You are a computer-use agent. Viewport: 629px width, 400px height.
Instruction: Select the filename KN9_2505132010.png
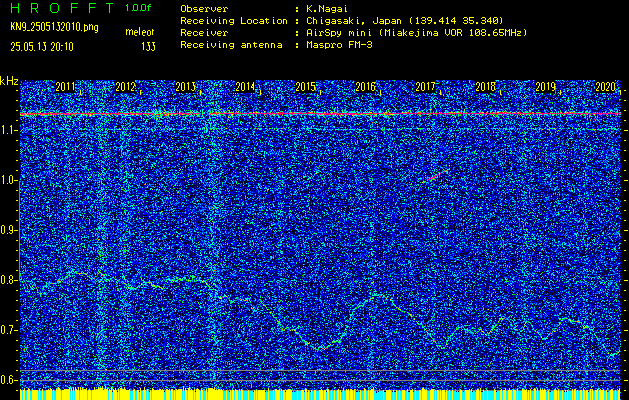pos(54,27)
